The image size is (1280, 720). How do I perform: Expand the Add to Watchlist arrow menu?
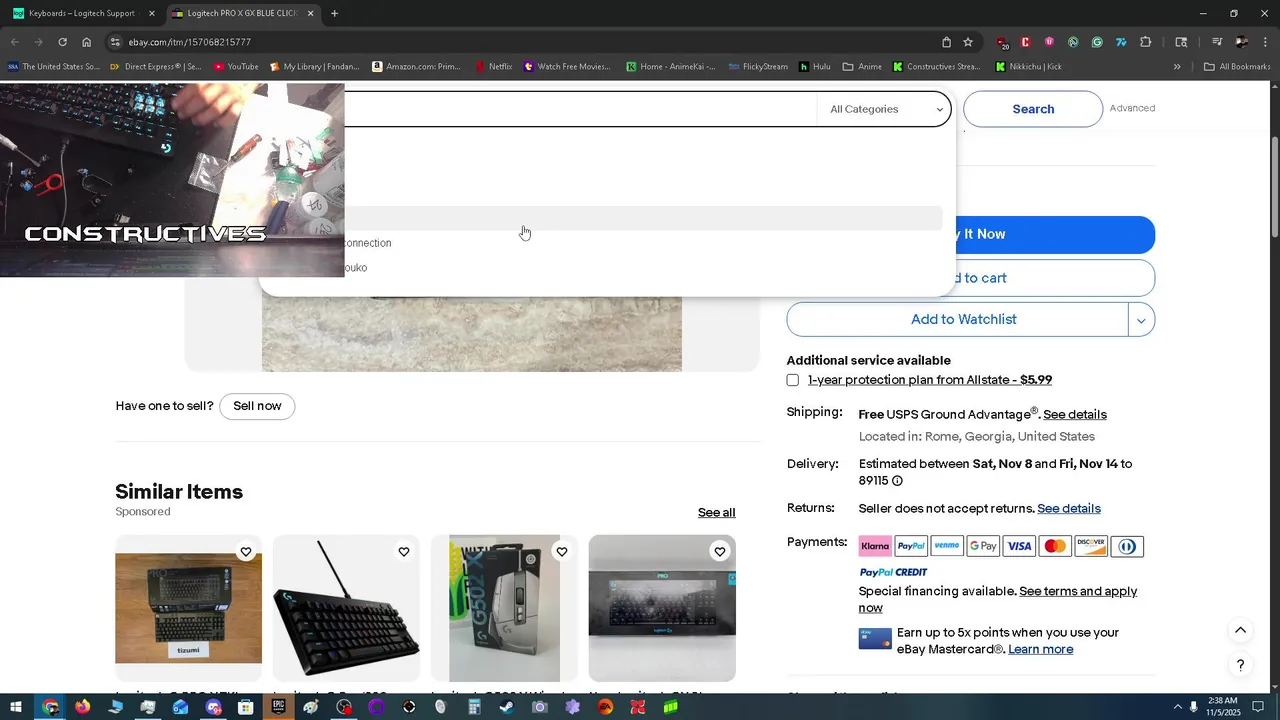click(x=1142, y=320)
